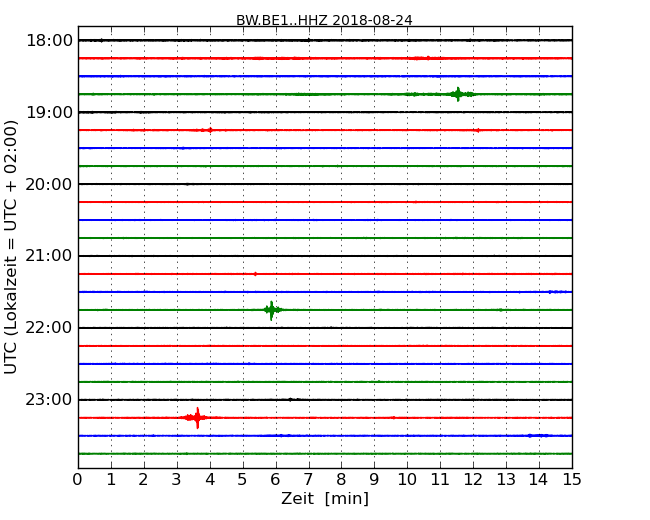Pick the blue disturbance near minute 14 after 23:00
650x520 pixels.
[x=538, y=435]
